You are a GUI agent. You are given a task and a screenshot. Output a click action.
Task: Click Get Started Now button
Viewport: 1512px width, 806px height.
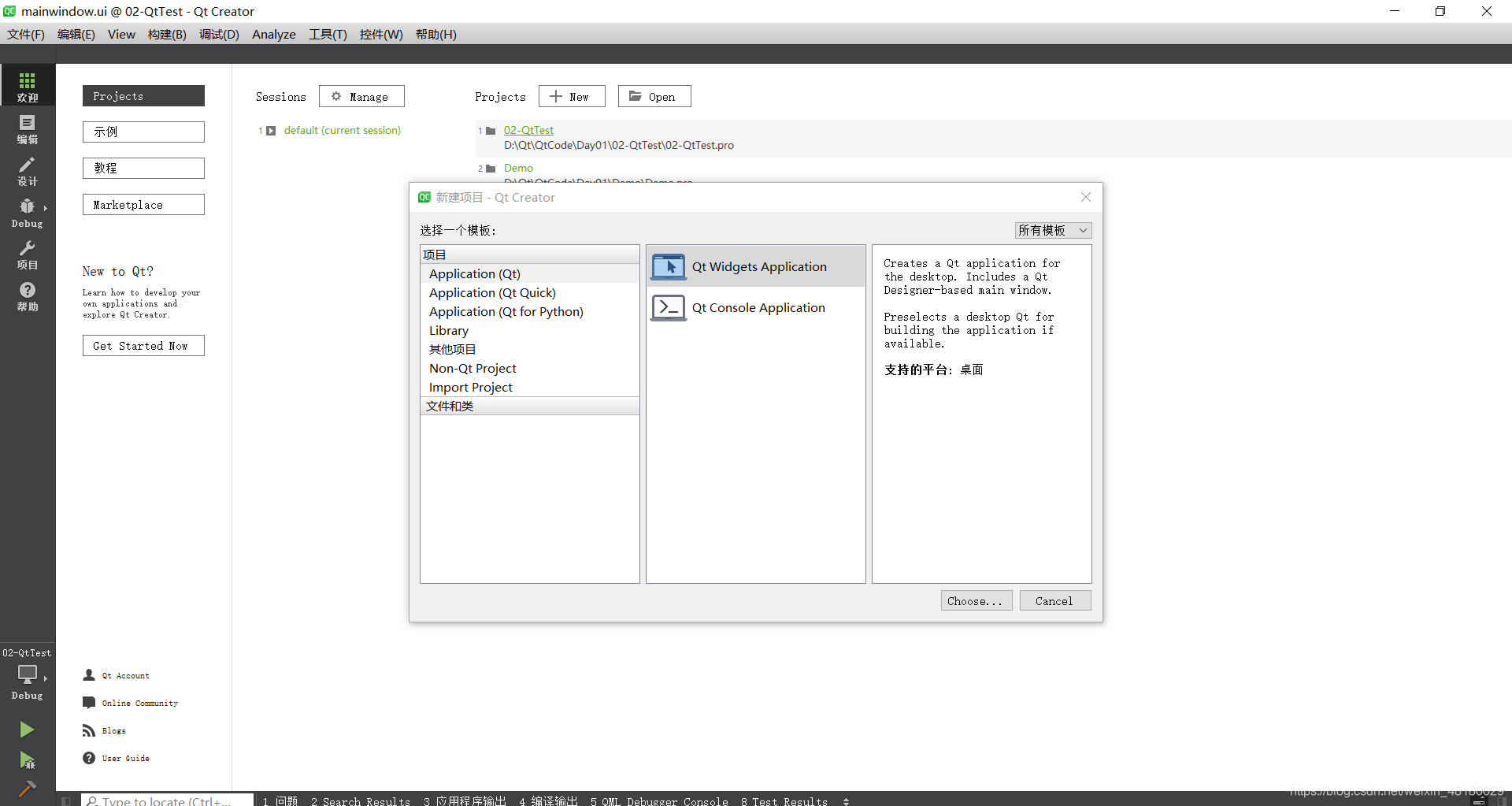[x=143, y=345]
